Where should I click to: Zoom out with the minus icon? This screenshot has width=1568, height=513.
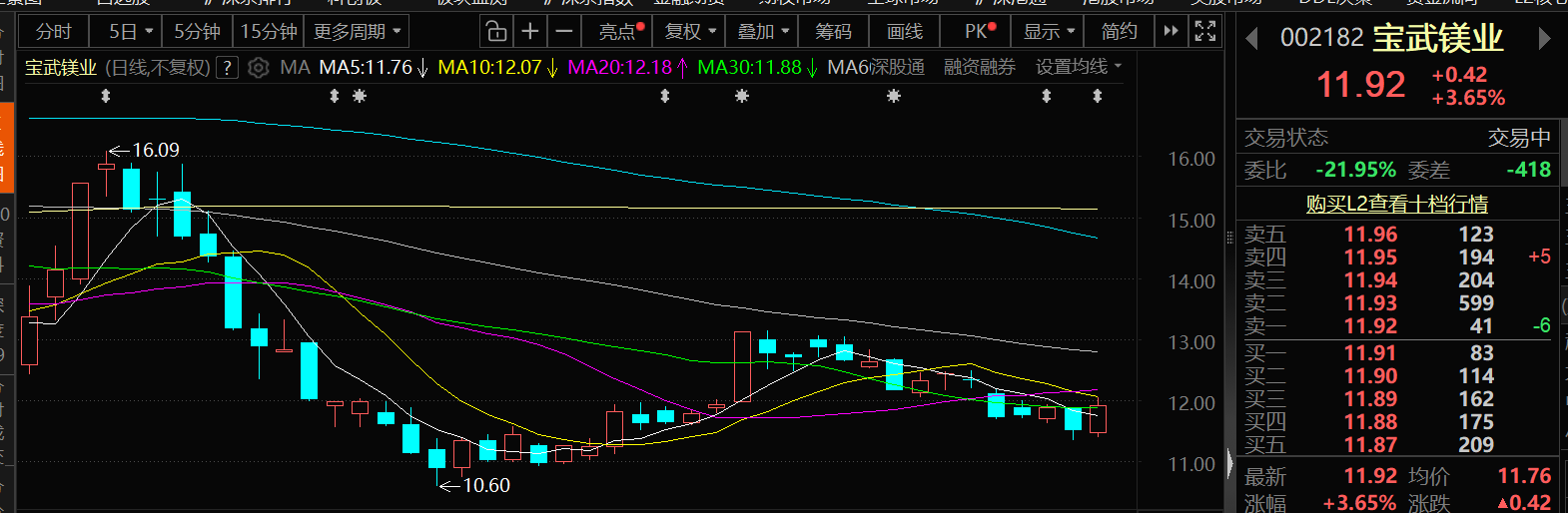(564, 31)
